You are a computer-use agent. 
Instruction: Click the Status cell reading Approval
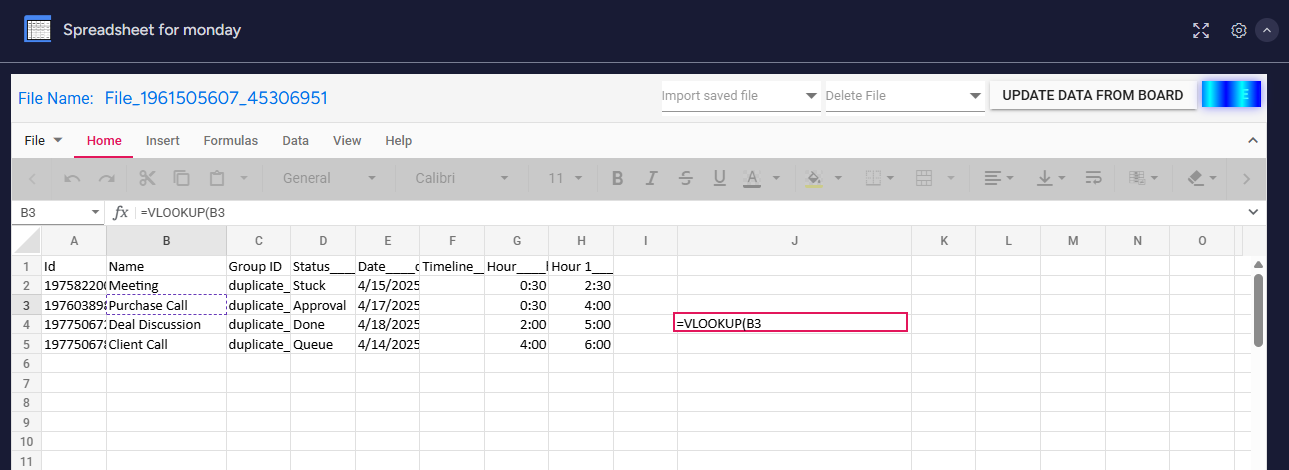pos(323,305)
